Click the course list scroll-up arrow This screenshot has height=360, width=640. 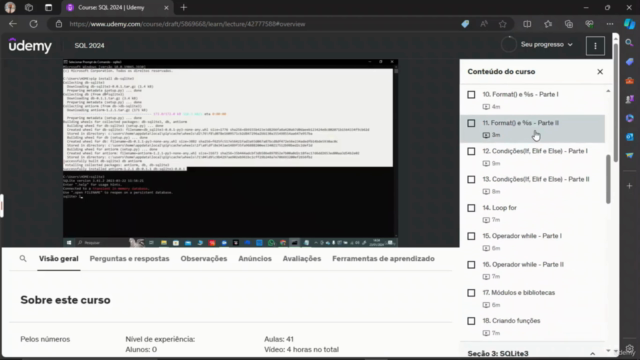point(608,91)
